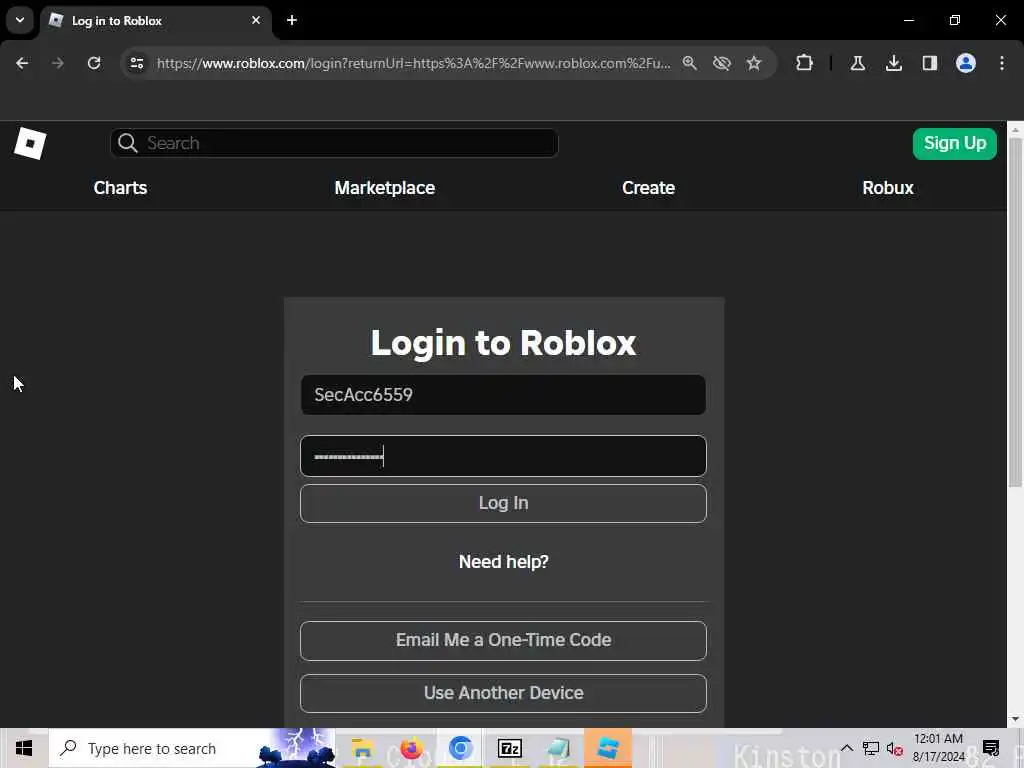This screenshot has width=1024, height=768.
Task: Click the username field showing SecAcc6559
Action: [503, 394]
